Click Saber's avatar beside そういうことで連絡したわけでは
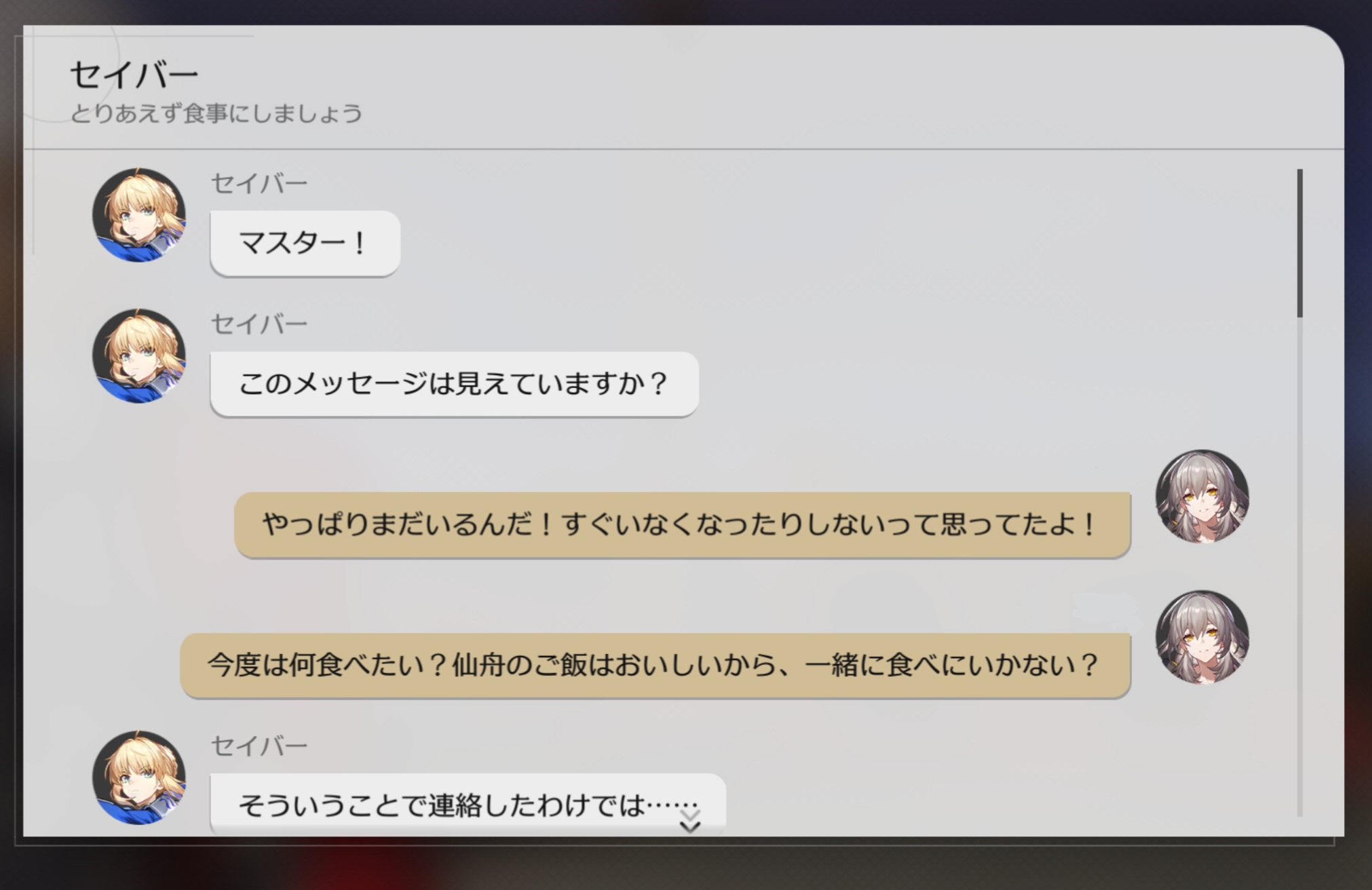This screenshot has height=890, width=1372. pos(139,778)
